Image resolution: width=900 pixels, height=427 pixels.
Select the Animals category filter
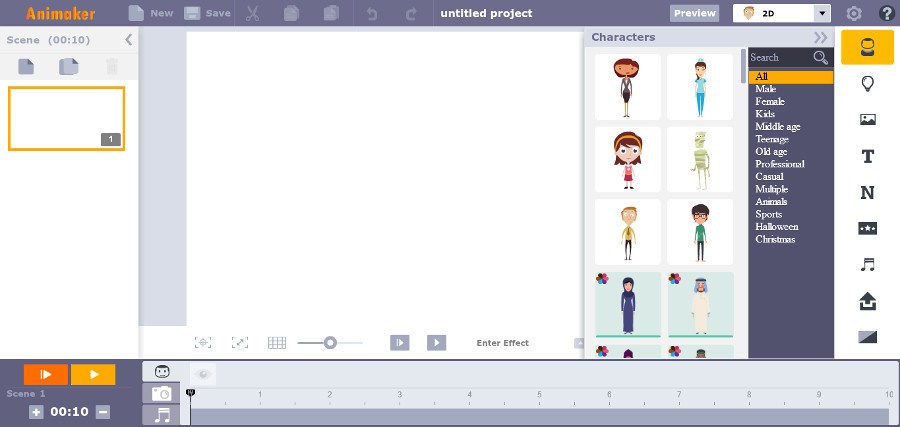point(771,201)
